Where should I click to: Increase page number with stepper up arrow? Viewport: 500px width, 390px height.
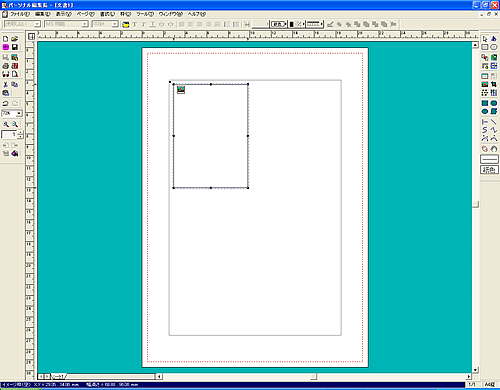tap(21, 133)
